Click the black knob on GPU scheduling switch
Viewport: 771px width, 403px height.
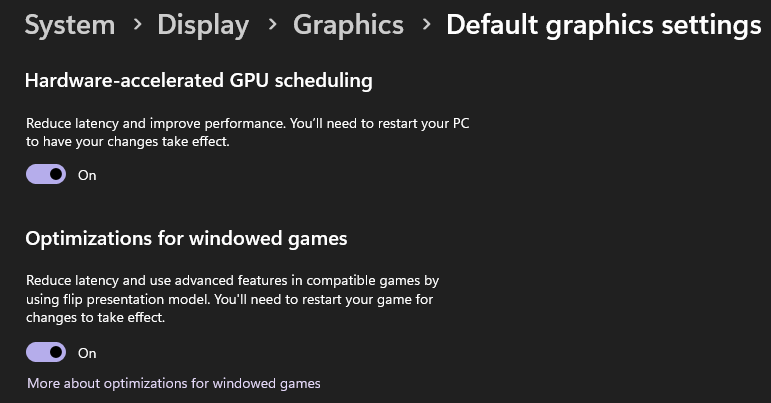point(56,174)
